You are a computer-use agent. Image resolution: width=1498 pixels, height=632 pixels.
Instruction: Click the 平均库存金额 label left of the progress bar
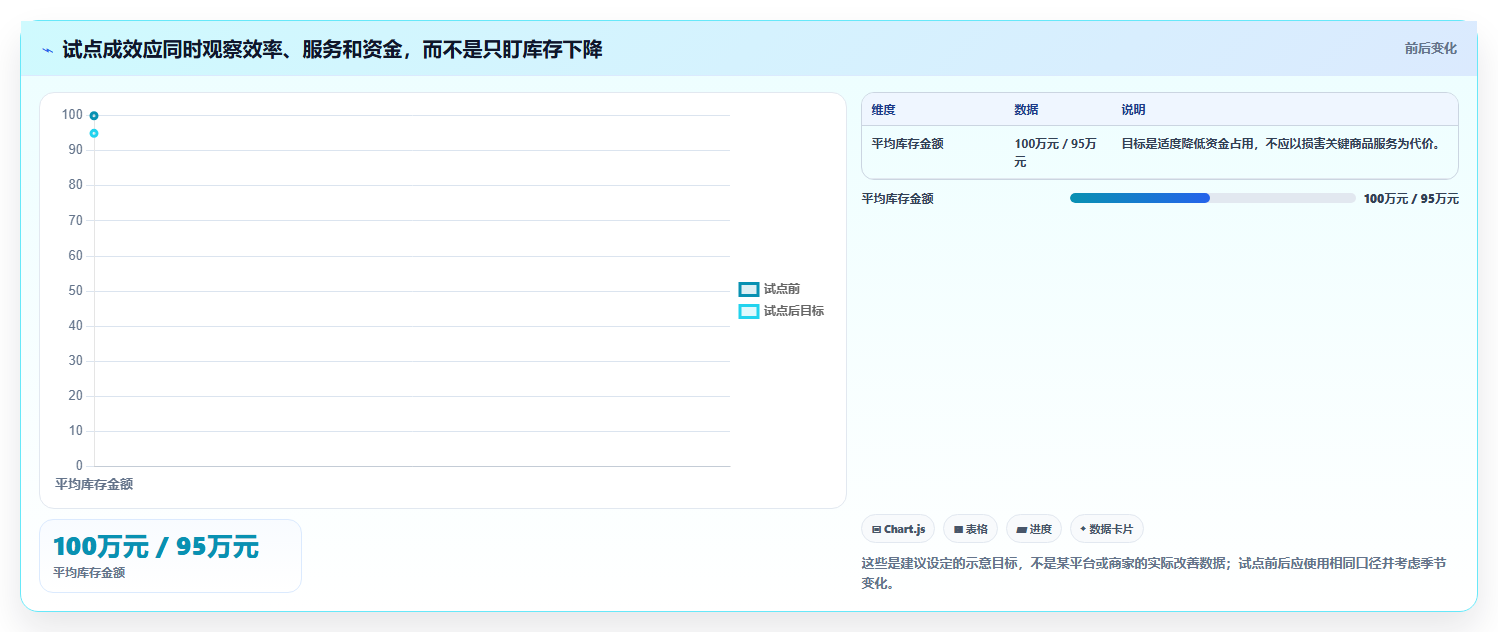(x=898, y=199)
